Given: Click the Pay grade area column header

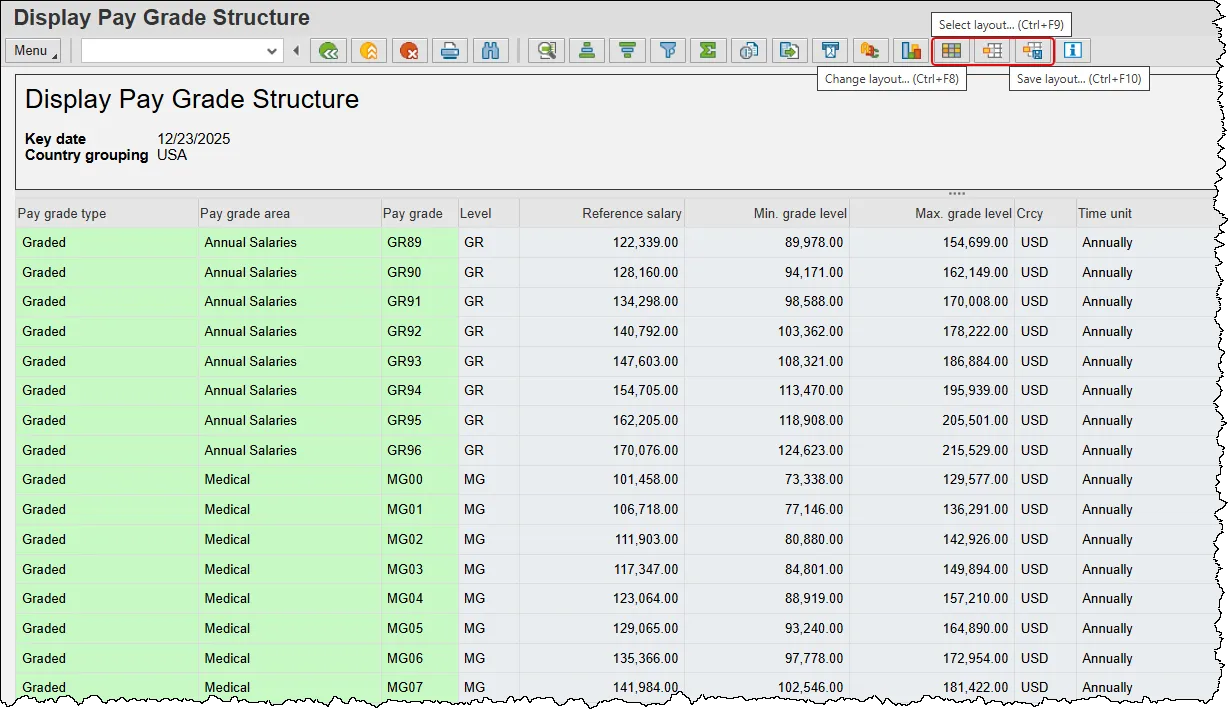Looking at the screenshot, I should (245, 213).
